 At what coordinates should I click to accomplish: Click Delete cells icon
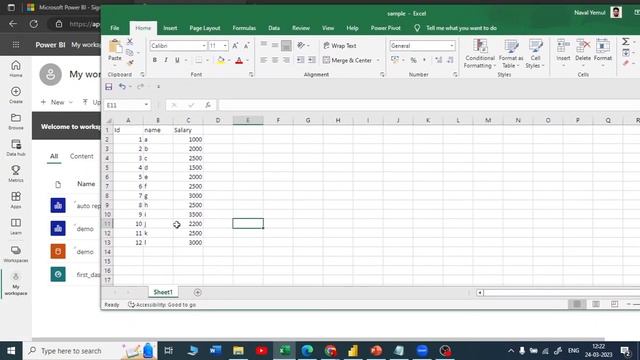pos(583,45)
